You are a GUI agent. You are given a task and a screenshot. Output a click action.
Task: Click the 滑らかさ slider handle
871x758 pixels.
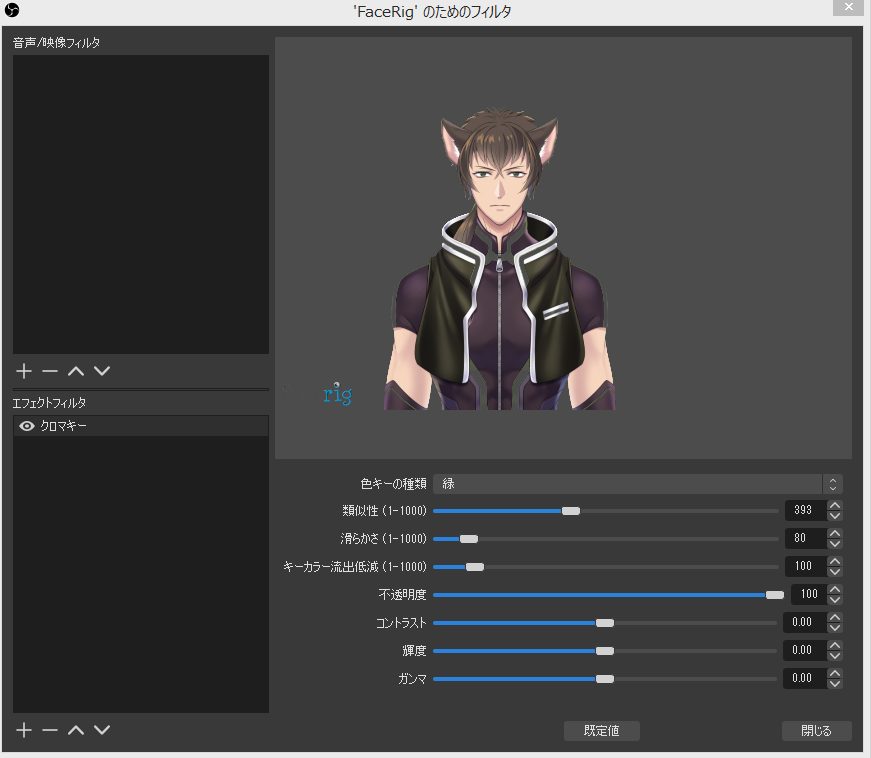(469, 539)
